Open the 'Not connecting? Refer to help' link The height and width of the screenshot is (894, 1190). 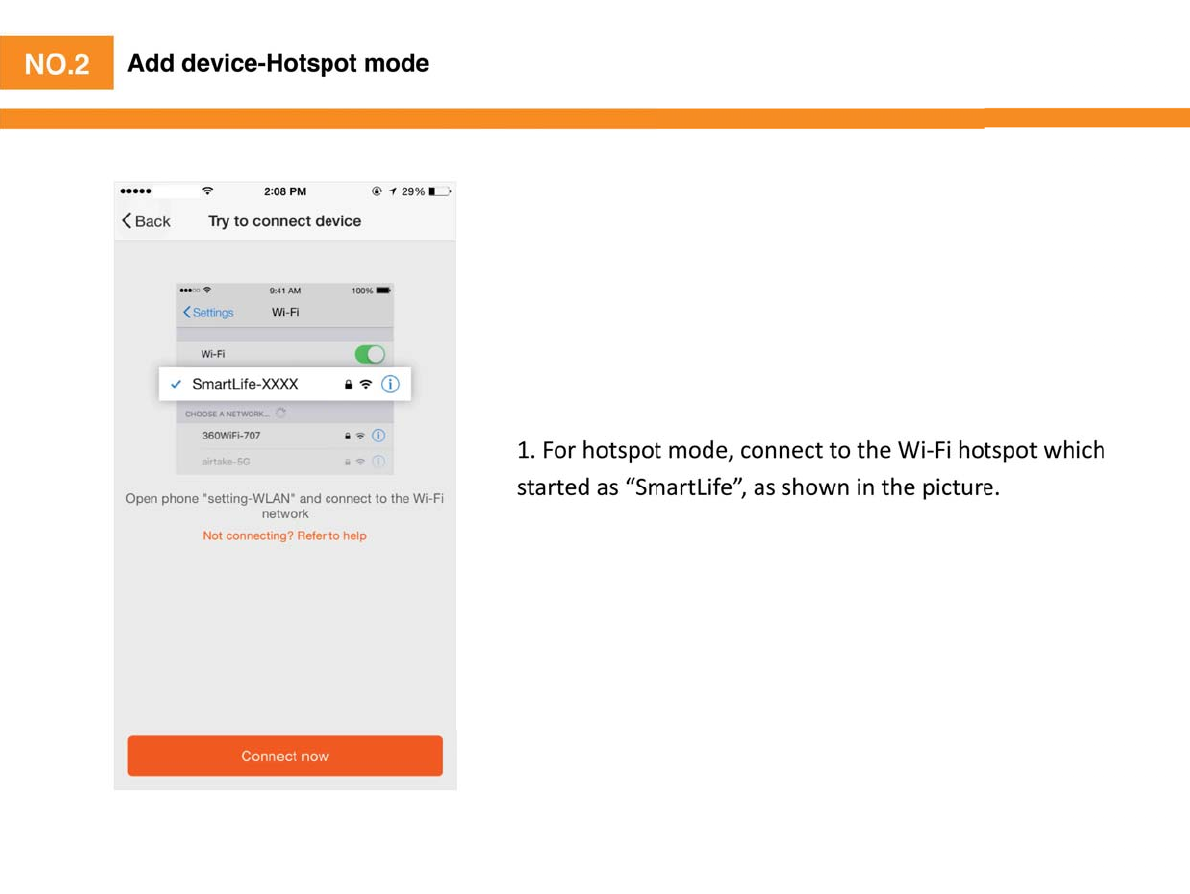tap(285, 536)
